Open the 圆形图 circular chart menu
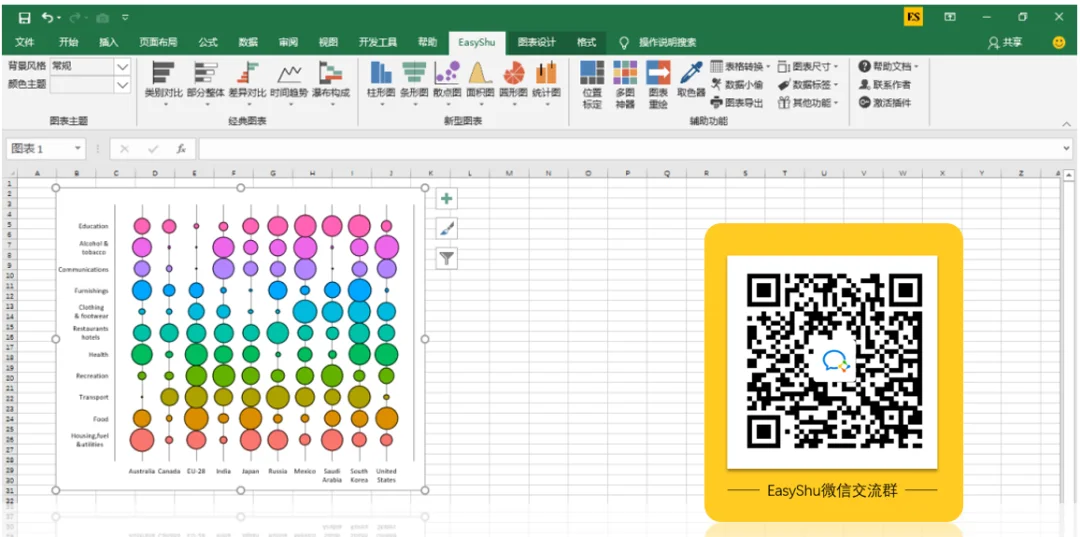 pyautogui.click(x=513, y=81)
